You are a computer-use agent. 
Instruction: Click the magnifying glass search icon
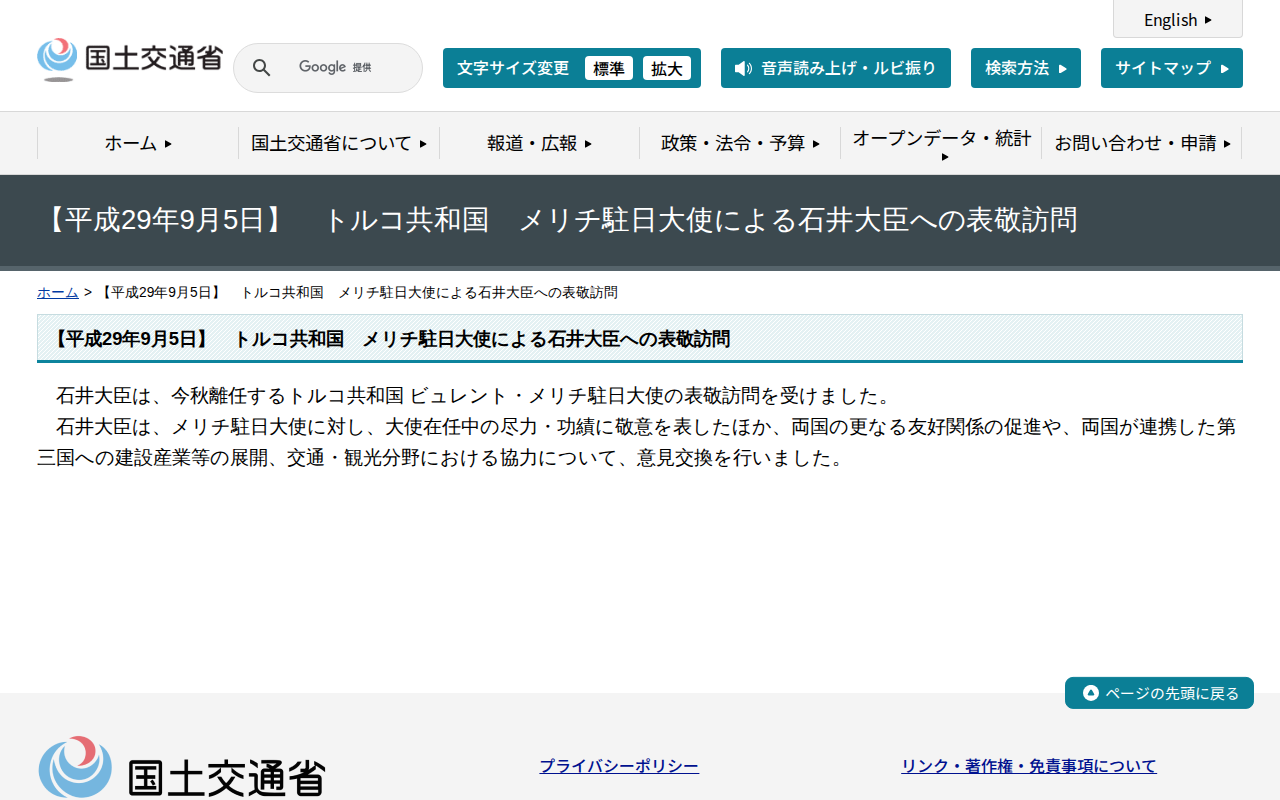coord(261,67)
